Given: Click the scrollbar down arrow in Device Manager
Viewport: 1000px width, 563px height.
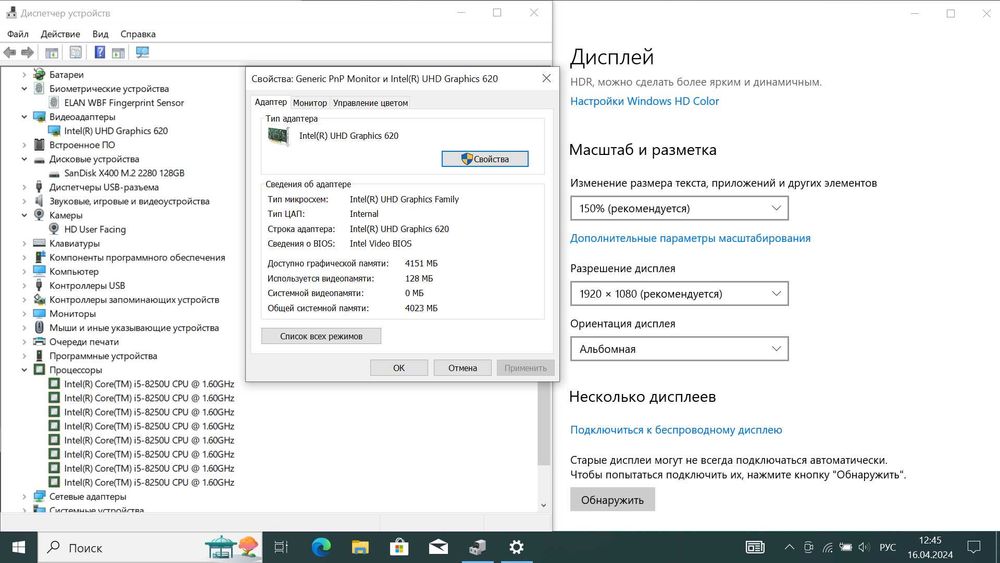Looking at the screenshot, I should click(543, 505).
